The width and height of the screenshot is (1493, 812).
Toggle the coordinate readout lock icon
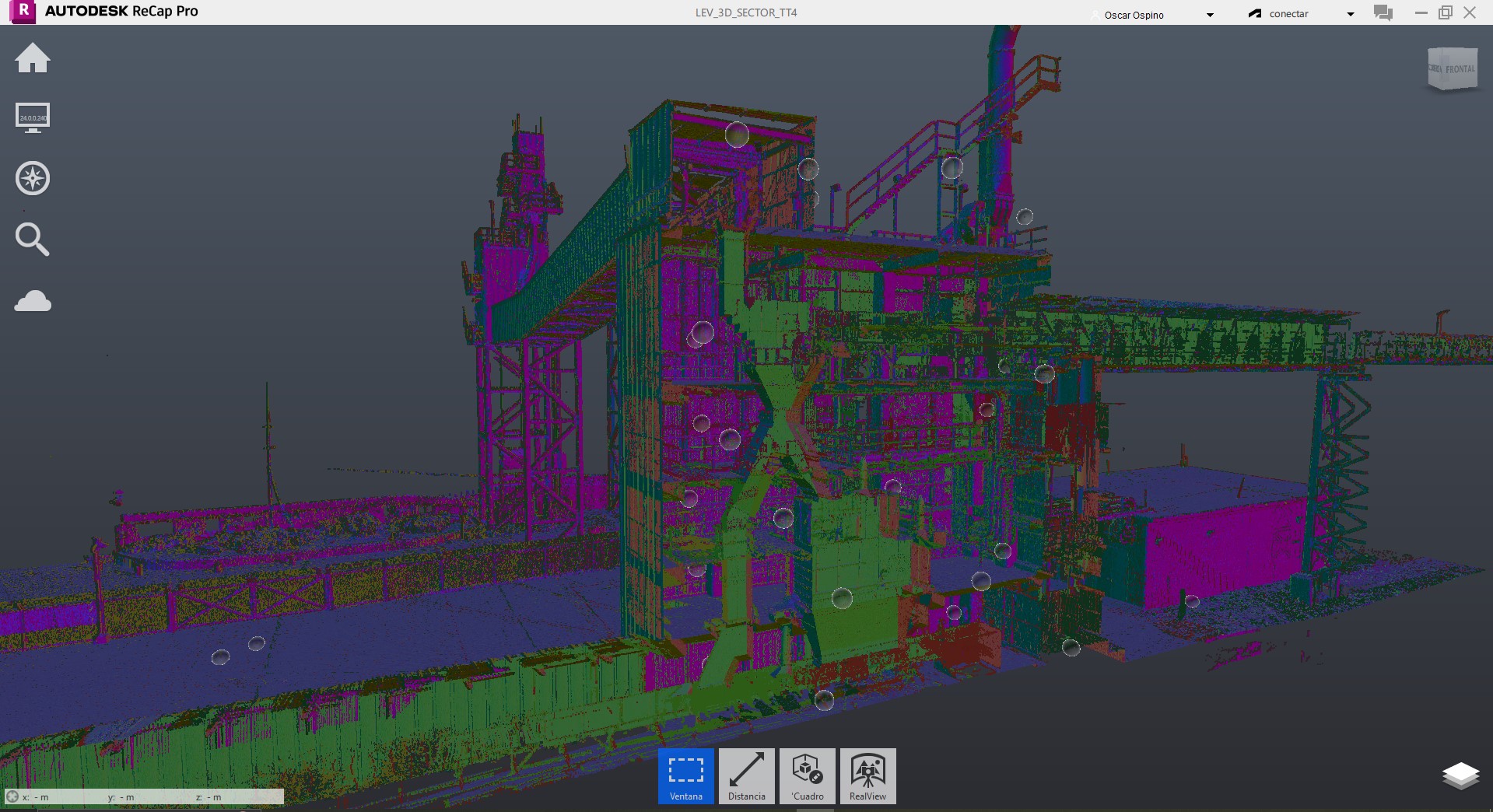tap(12, 796)
